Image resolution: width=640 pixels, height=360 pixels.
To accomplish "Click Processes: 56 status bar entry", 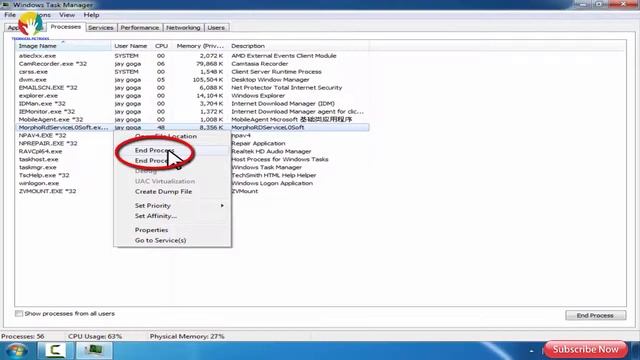I will click(x=23, y=336).
